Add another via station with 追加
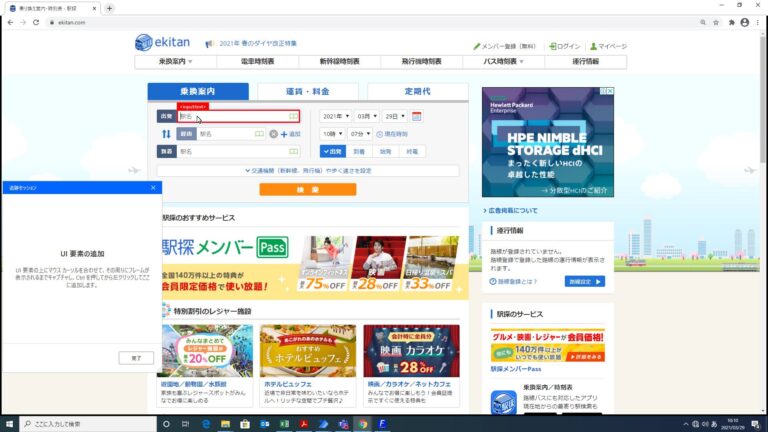 tap(290, 134)
